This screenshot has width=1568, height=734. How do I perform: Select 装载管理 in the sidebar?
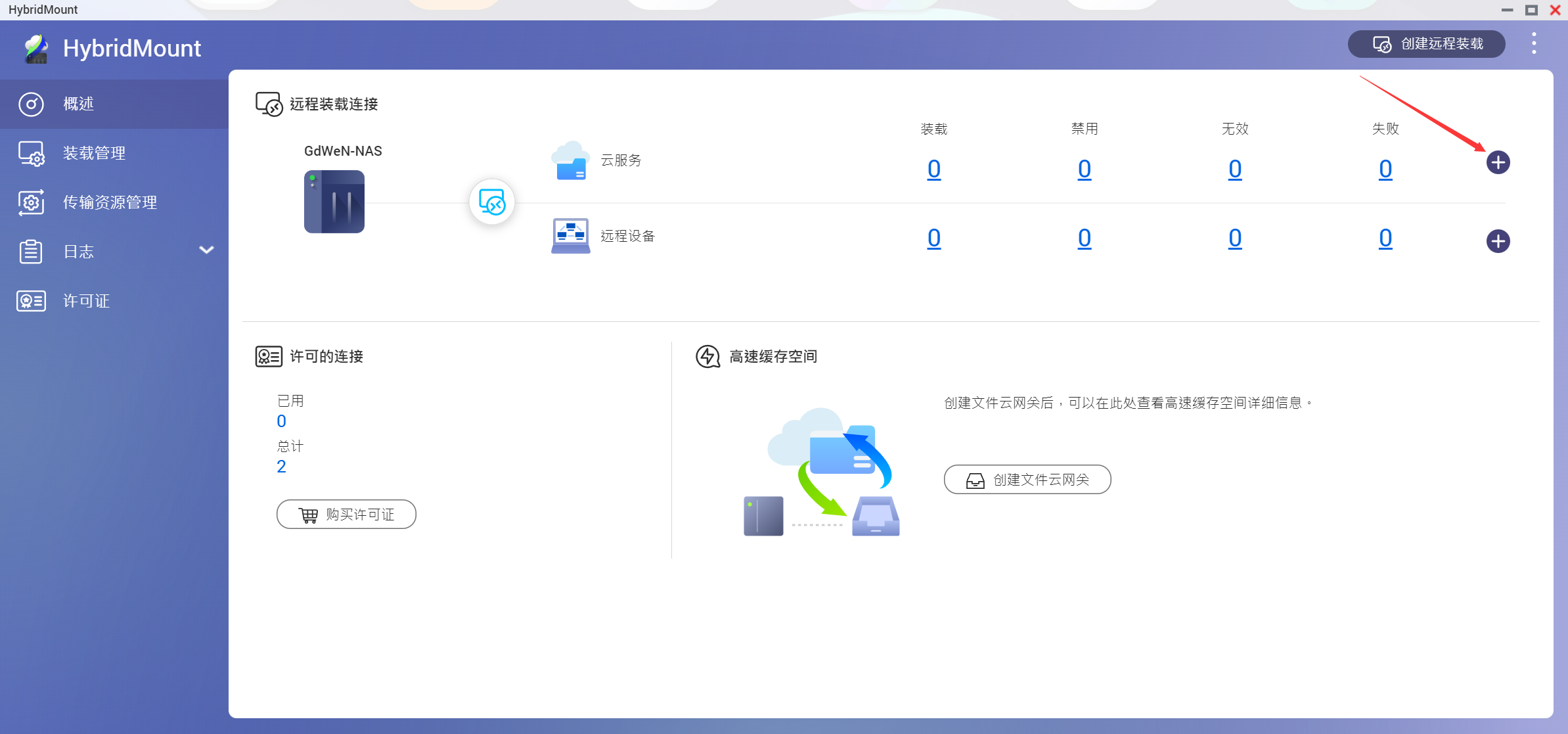point(93,152)
